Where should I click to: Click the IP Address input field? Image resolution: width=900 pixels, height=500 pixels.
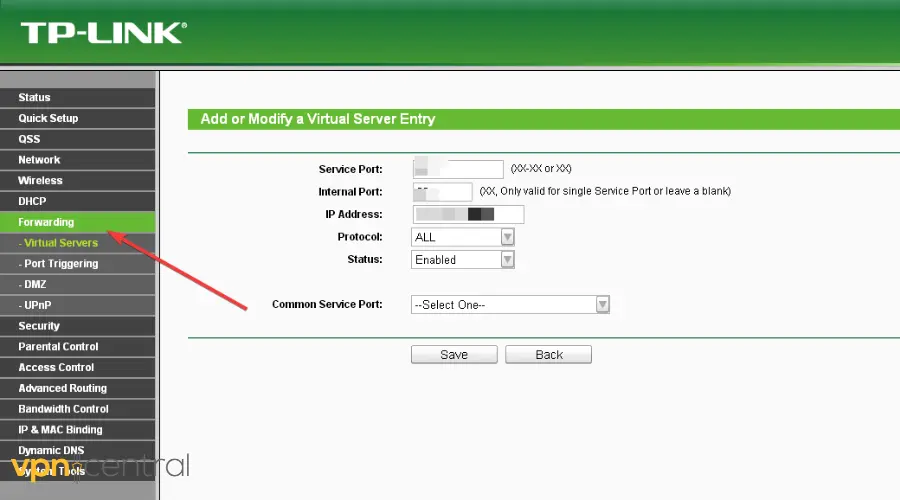point(468,214)
